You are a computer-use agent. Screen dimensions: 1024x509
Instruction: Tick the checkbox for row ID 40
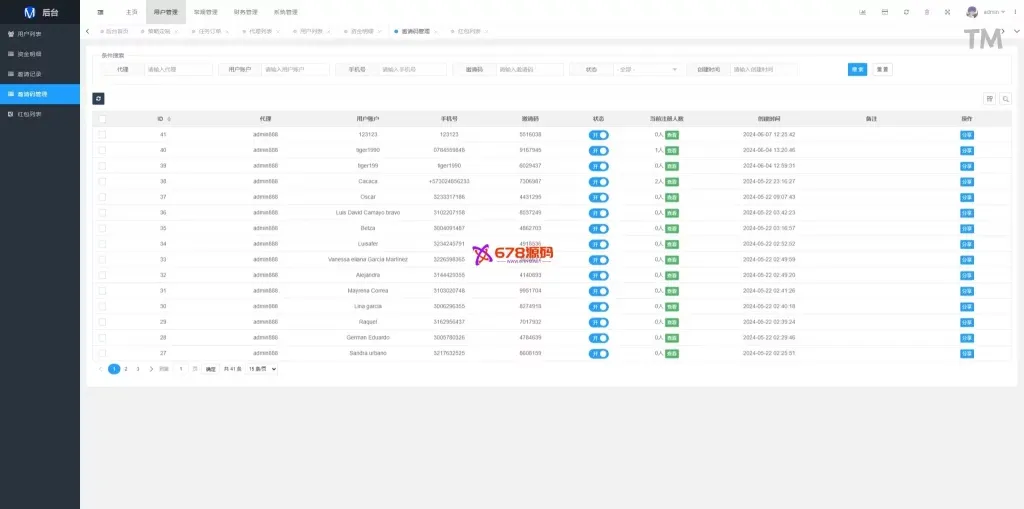[102, 150]
